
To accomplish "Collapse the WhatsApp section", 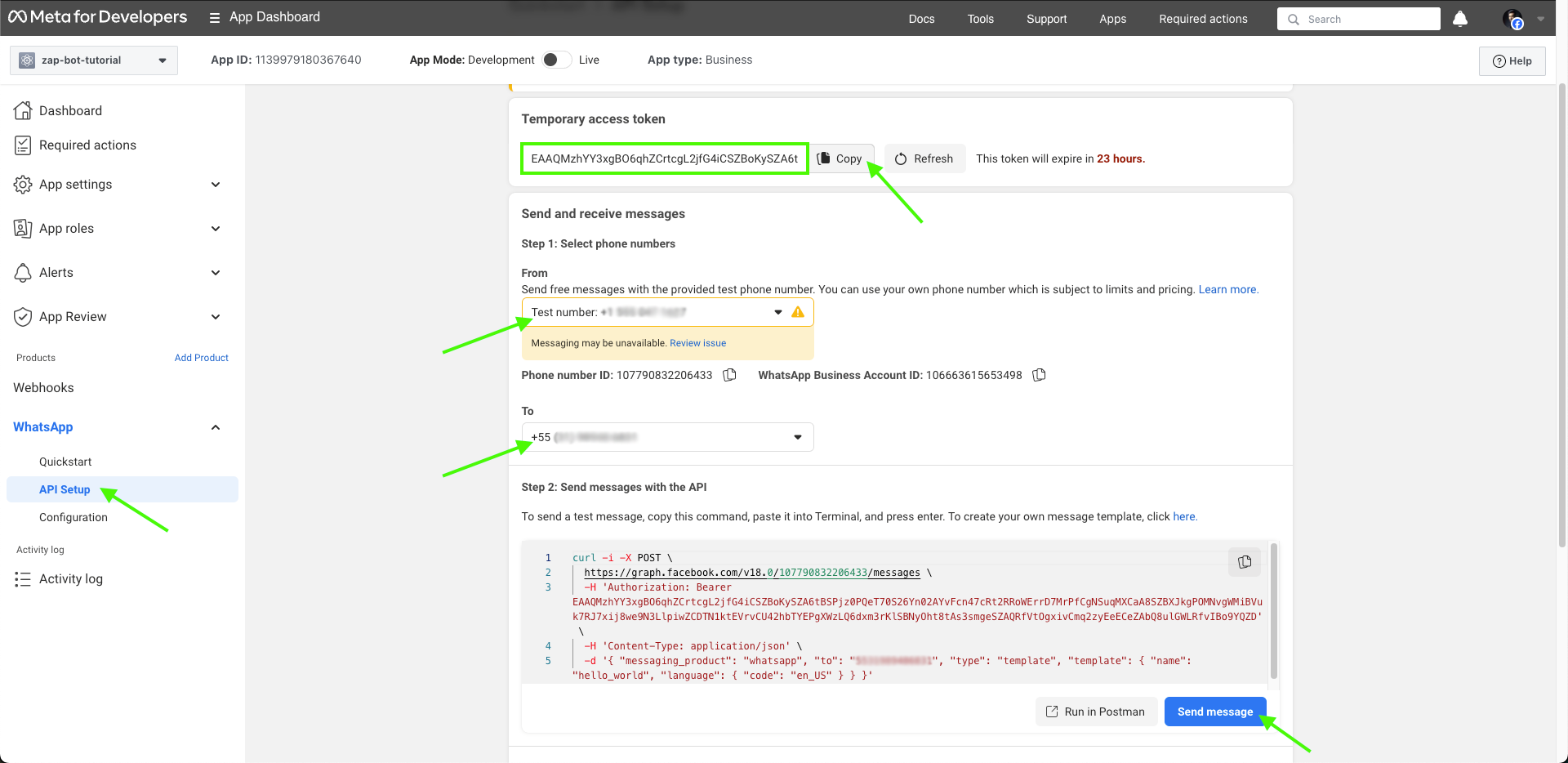I will pos(216,427).
